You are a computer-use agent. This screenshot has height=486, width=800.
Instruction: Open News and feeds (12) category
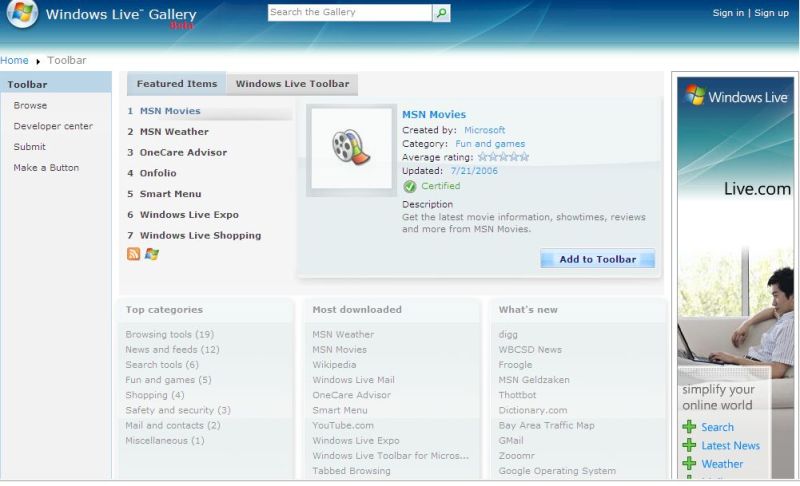[x=172, y=350]
